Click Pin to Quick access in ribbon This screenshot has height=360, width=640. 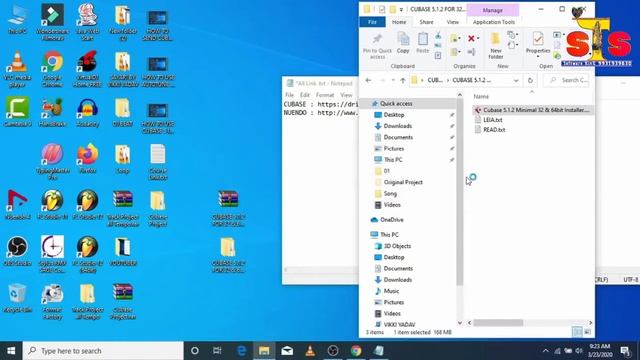[377, 46]
